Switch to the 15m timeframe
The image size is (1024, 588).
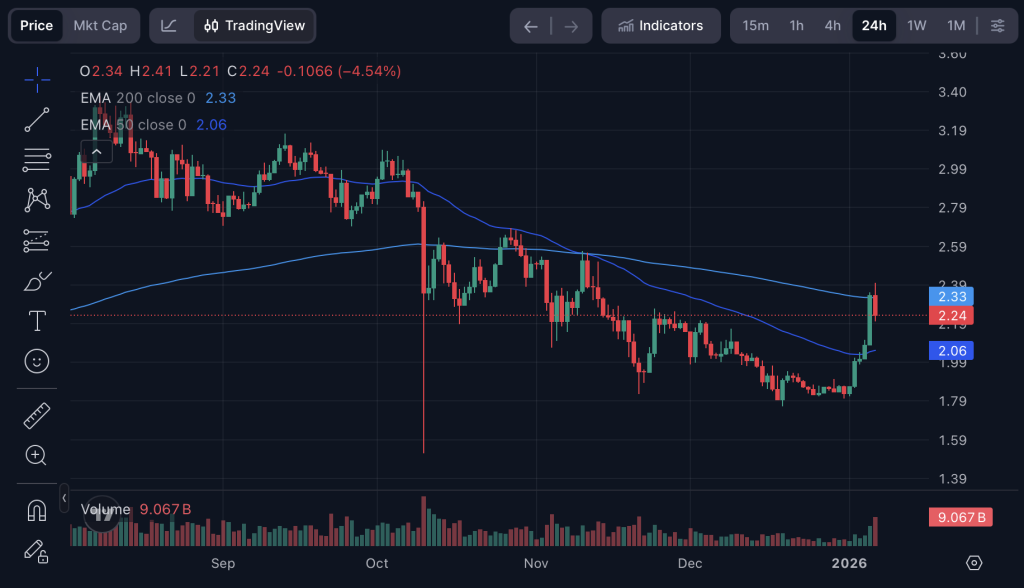click(756, 25)
